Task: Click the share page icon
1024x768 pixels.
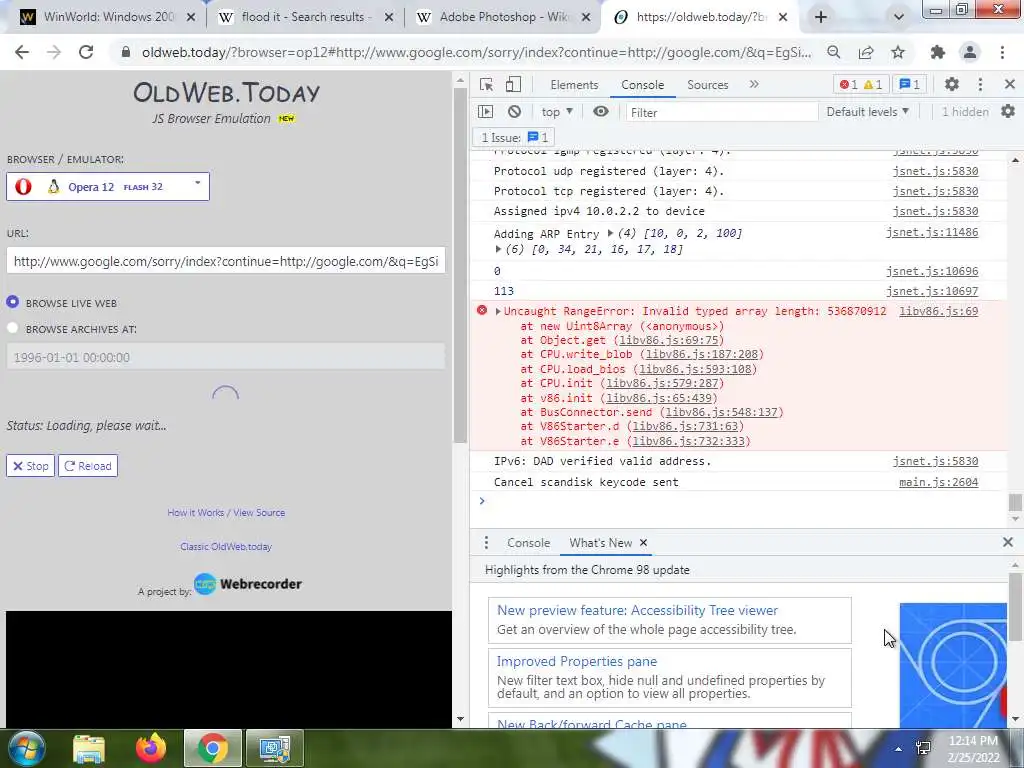Action: pos(866,52)
